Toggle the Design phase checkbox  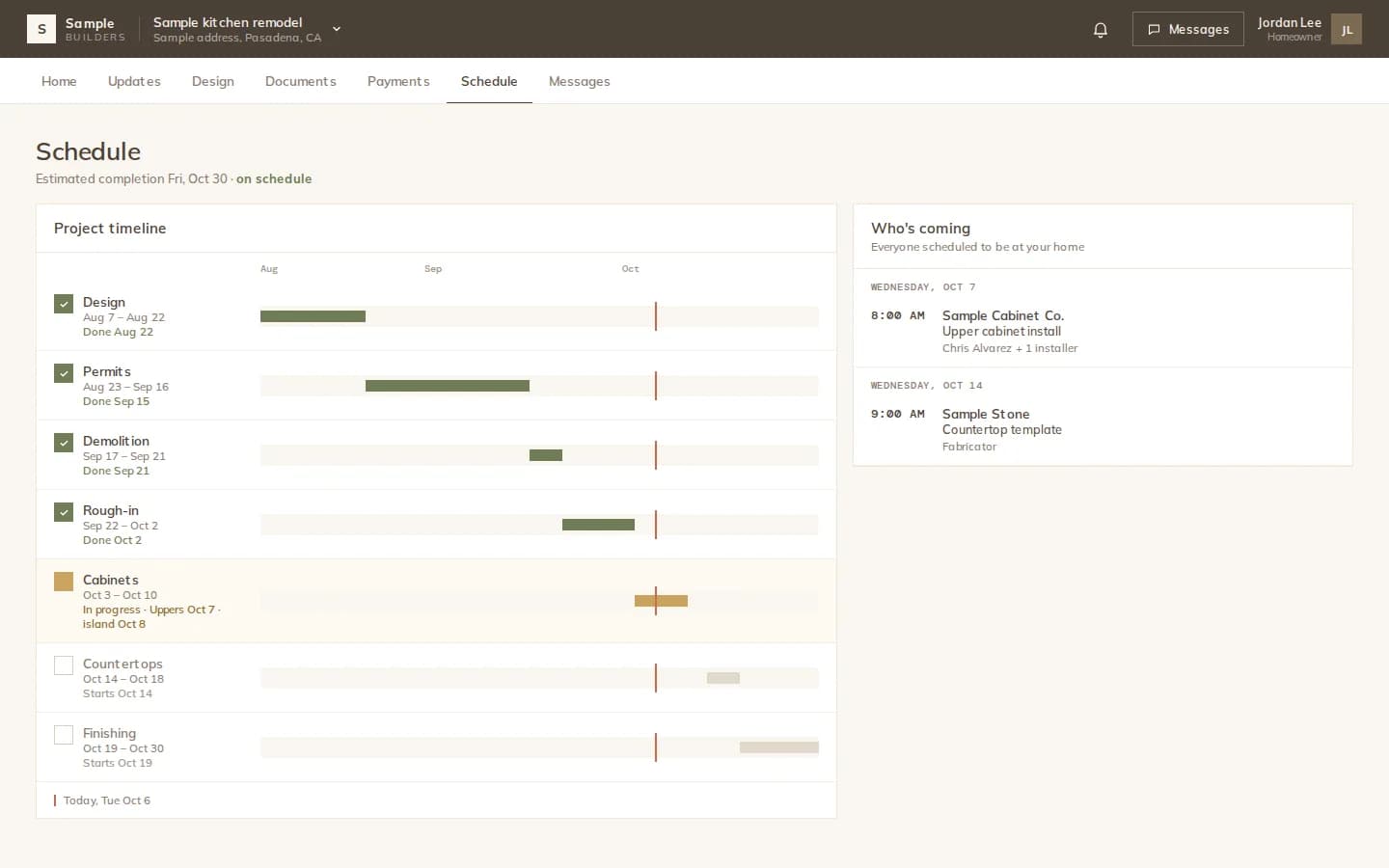pos(64,304)
